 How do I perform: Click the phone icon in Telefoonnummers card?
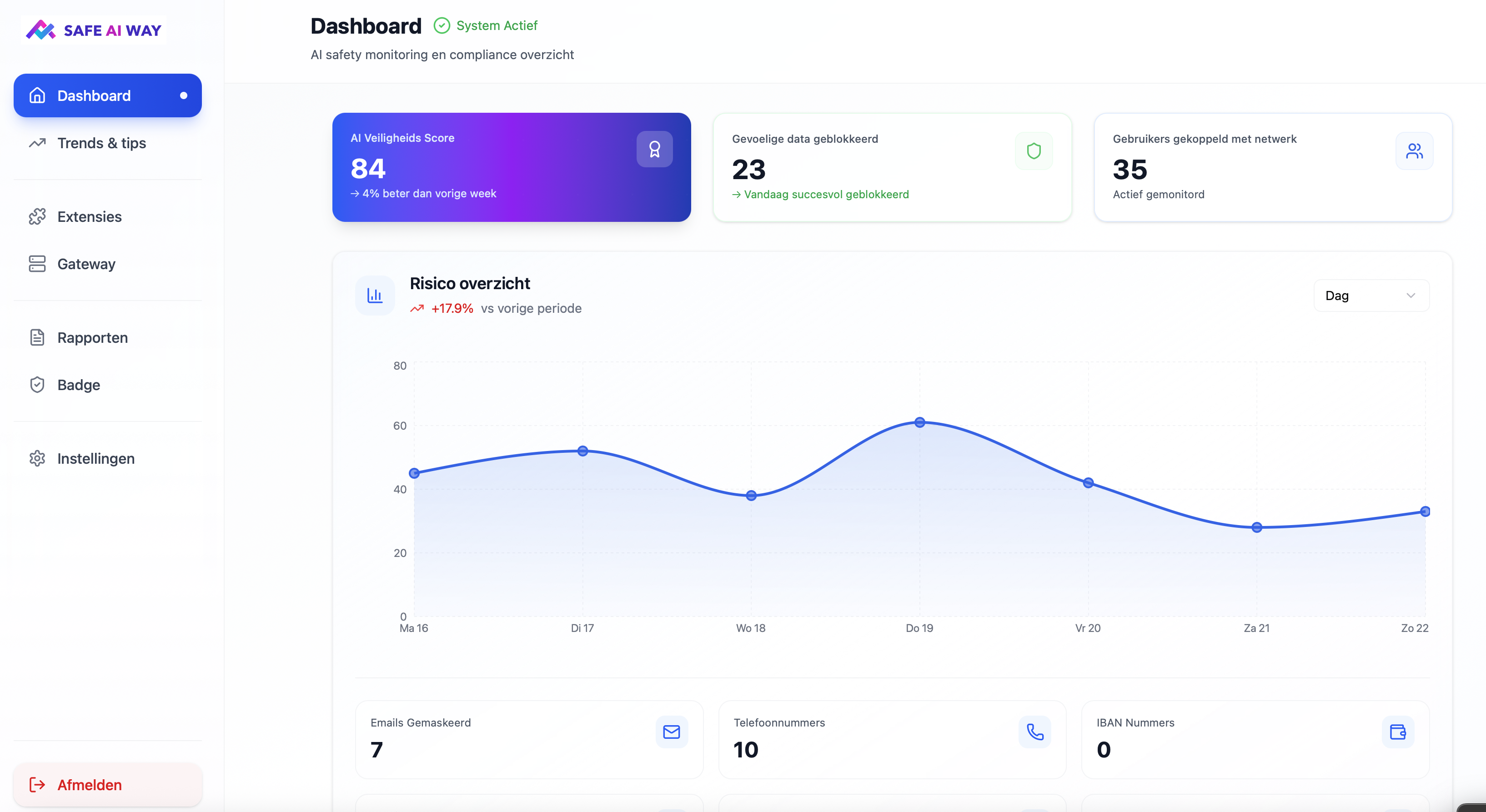[x=1035, y=732]
